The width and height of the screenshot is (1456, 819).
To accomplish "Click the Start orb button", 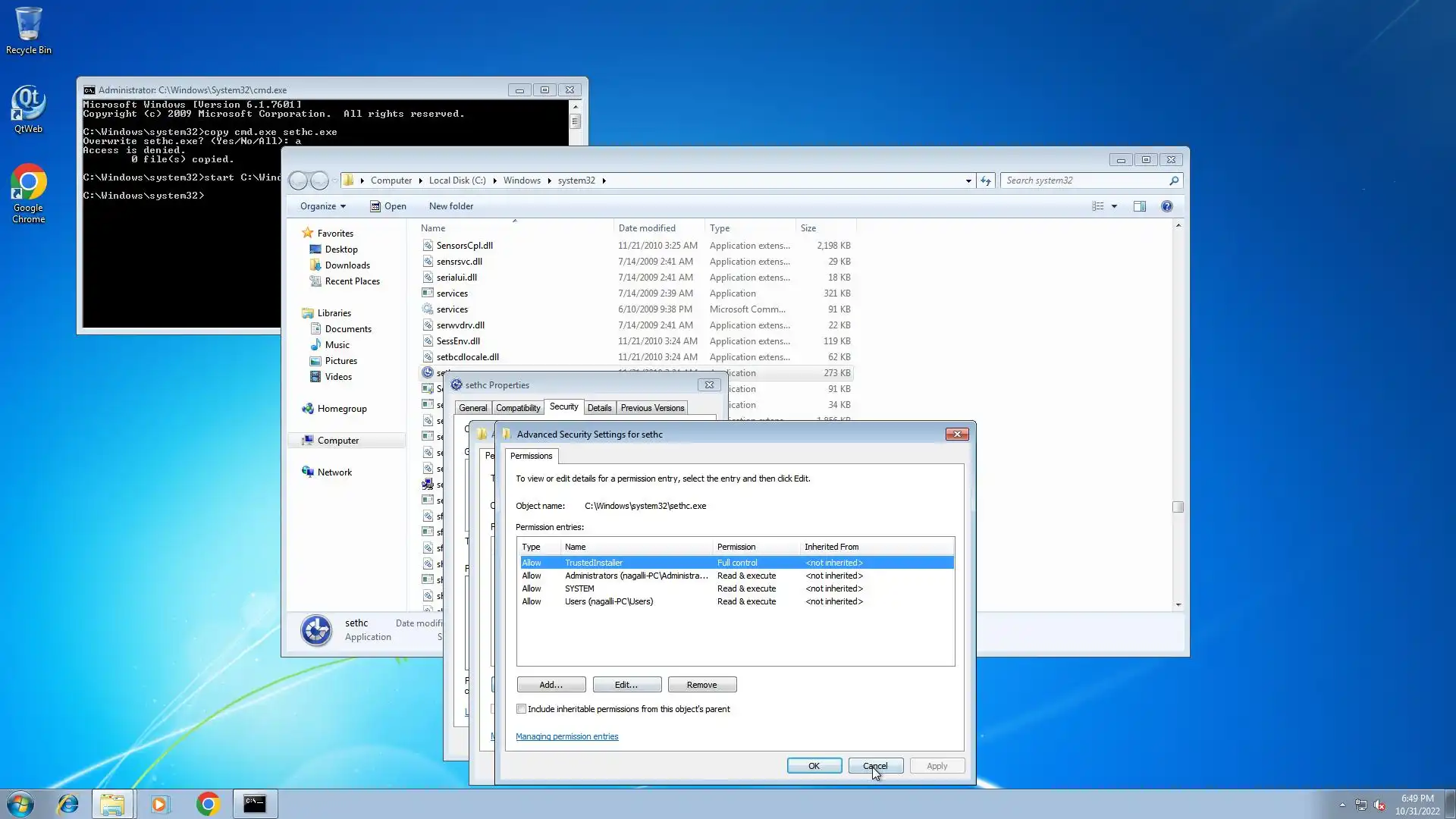I will click(x=20, y=804).
